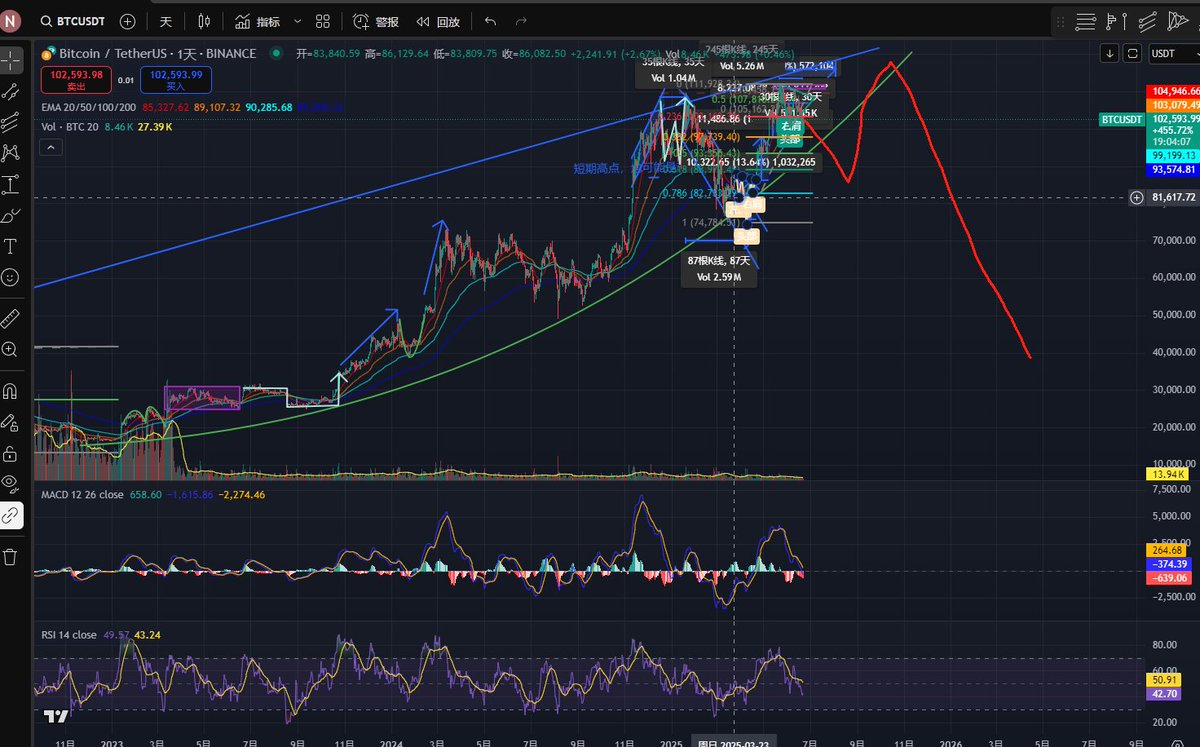Viewport: 1200px width, 747px height.
Task: Open the 天 timeframe interval selector
Action: tap(166, 21)
